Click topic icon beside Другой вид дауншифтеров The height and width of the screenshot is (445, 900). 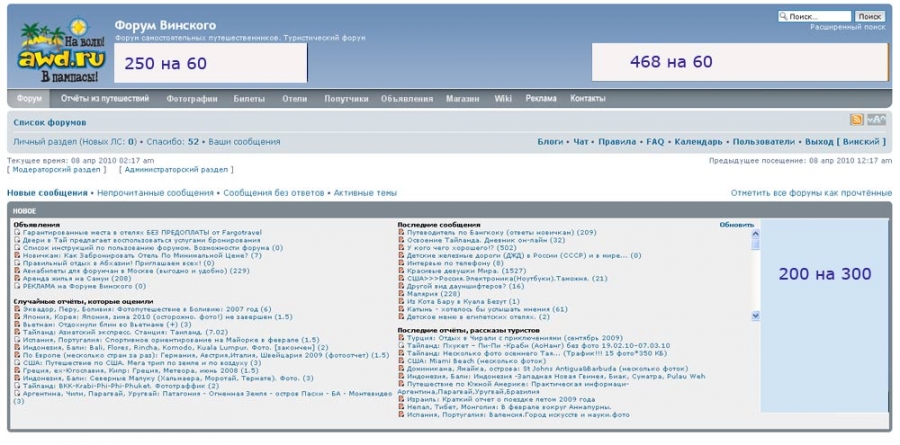(401, 286)
